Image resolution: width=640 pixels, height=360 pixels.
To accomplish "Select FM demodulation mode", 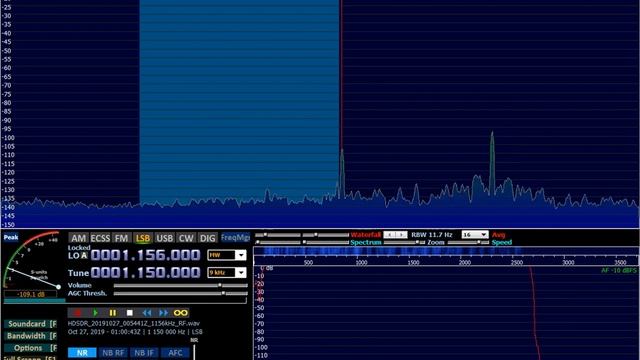I will coord(121,238).
